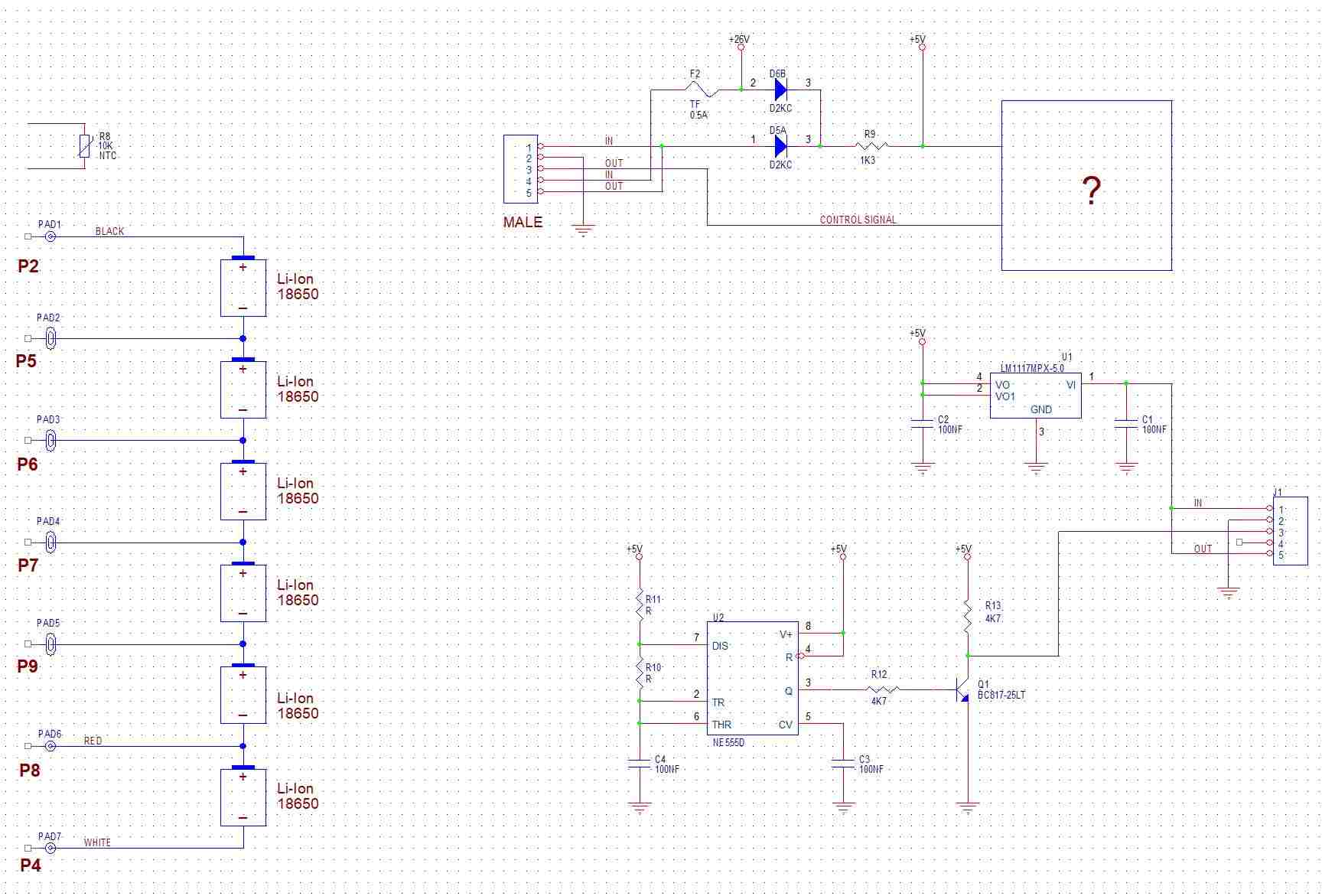Select the R8 10K NTC thermistor symbol

(85, 145)
